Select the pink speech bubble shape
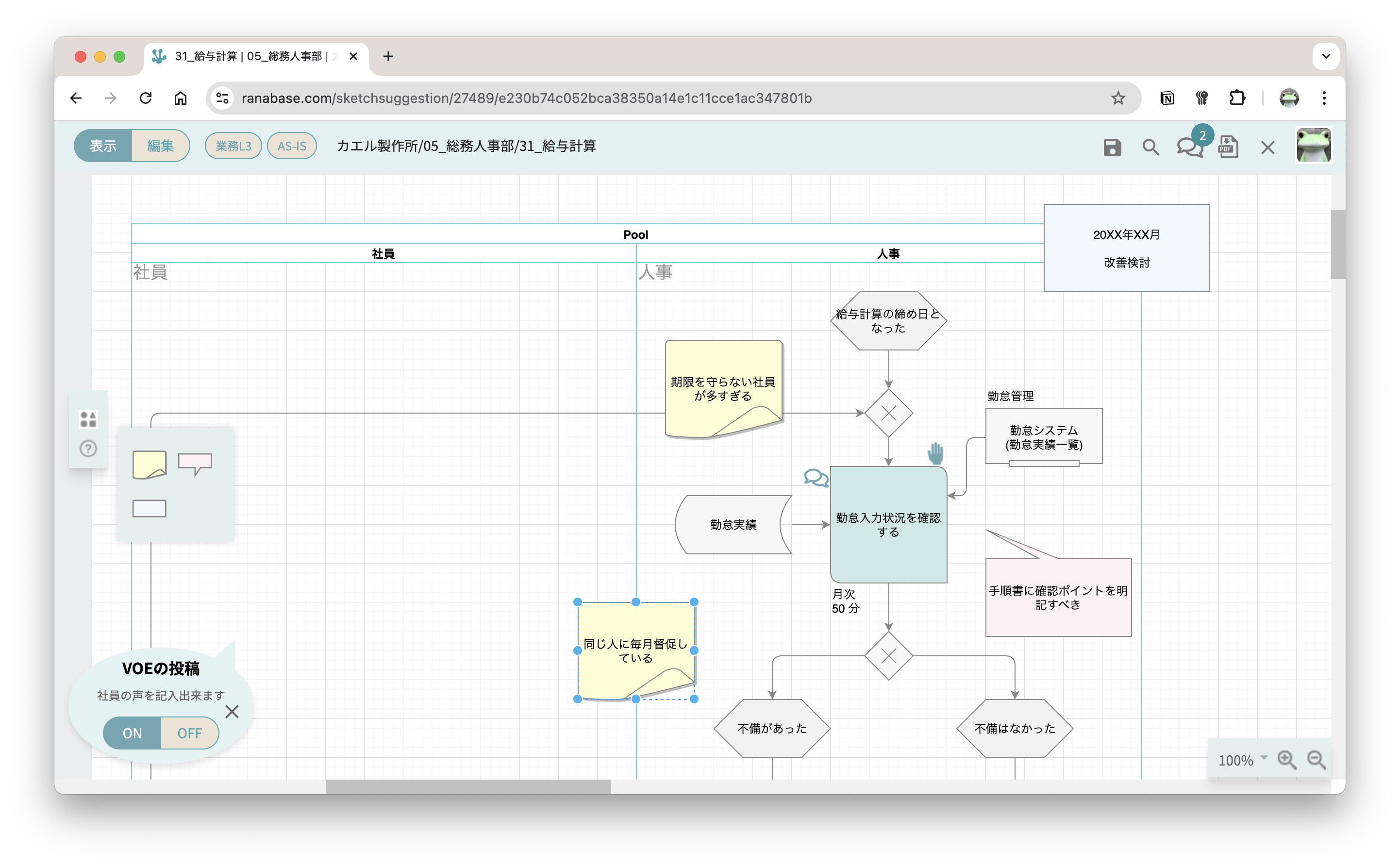Viewport: 1400px width, 866px height. click(x=195, y=464)
